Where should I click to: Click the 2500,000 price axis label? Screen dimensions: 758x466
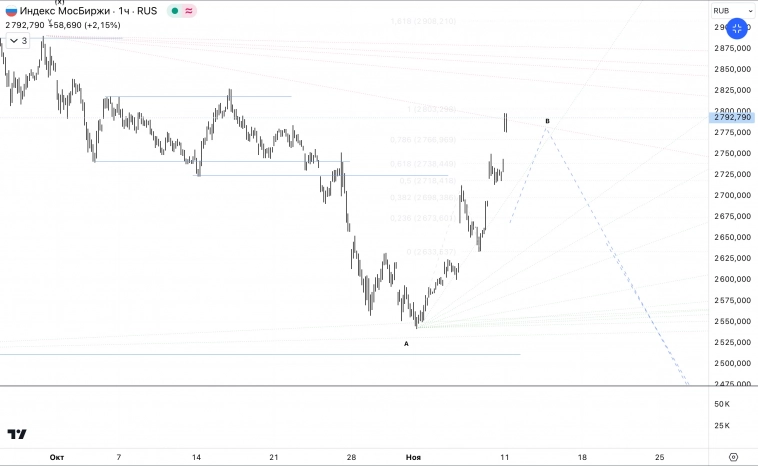(732, 363)
